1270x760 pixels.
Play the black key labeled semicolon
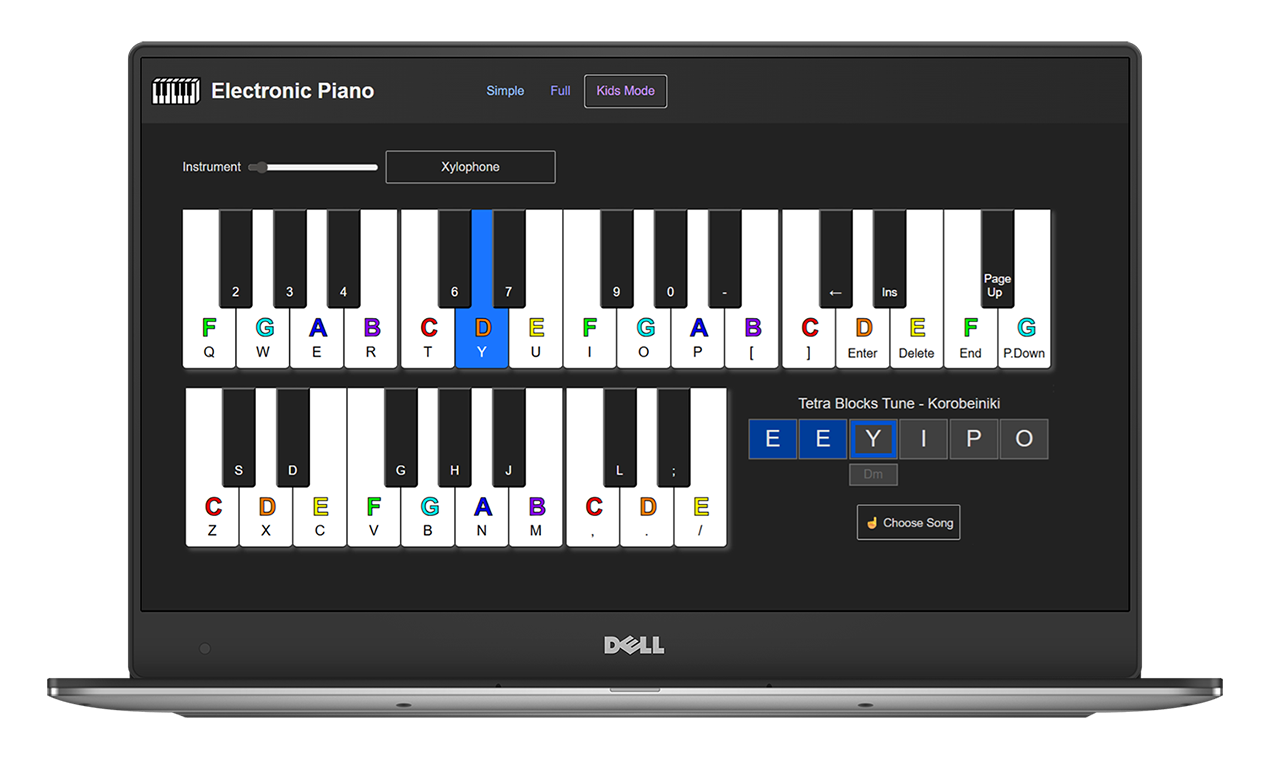674,437
